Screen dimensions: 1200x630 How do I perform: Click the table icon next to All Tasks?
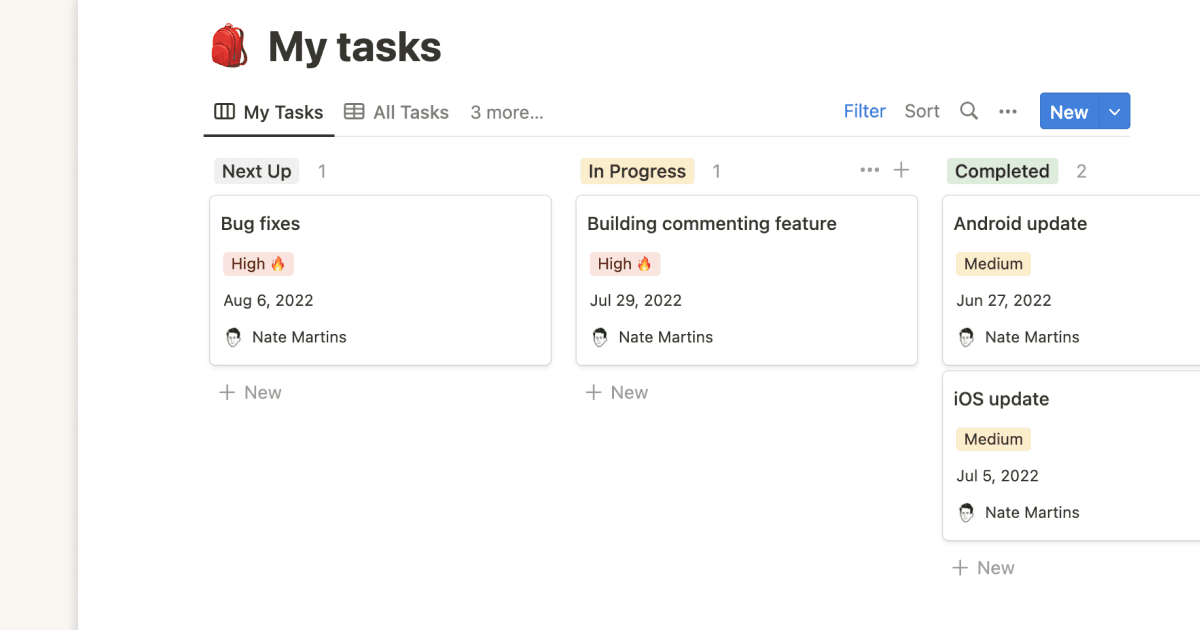[355, 111]
